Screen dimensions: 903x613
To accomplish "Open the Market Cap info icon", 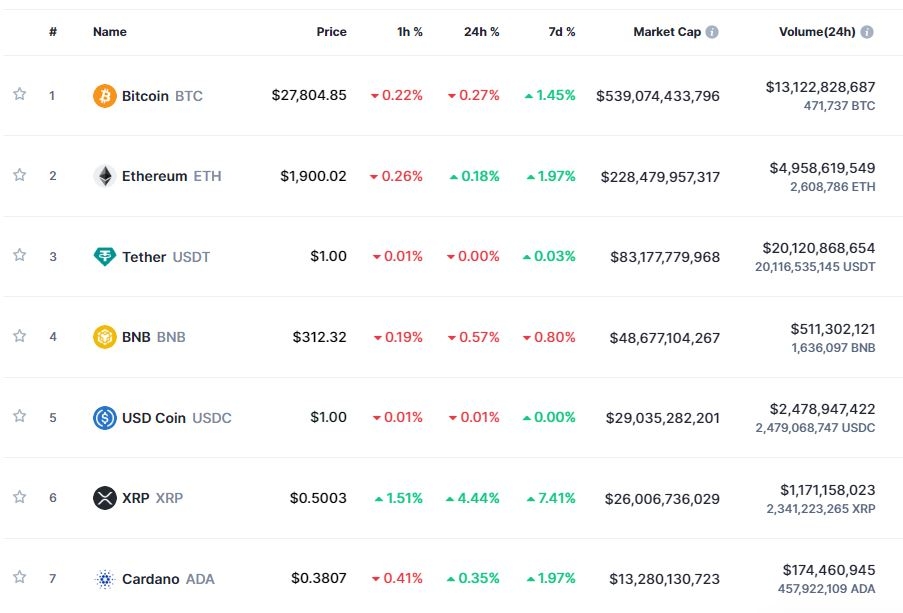I will point(712,32).
